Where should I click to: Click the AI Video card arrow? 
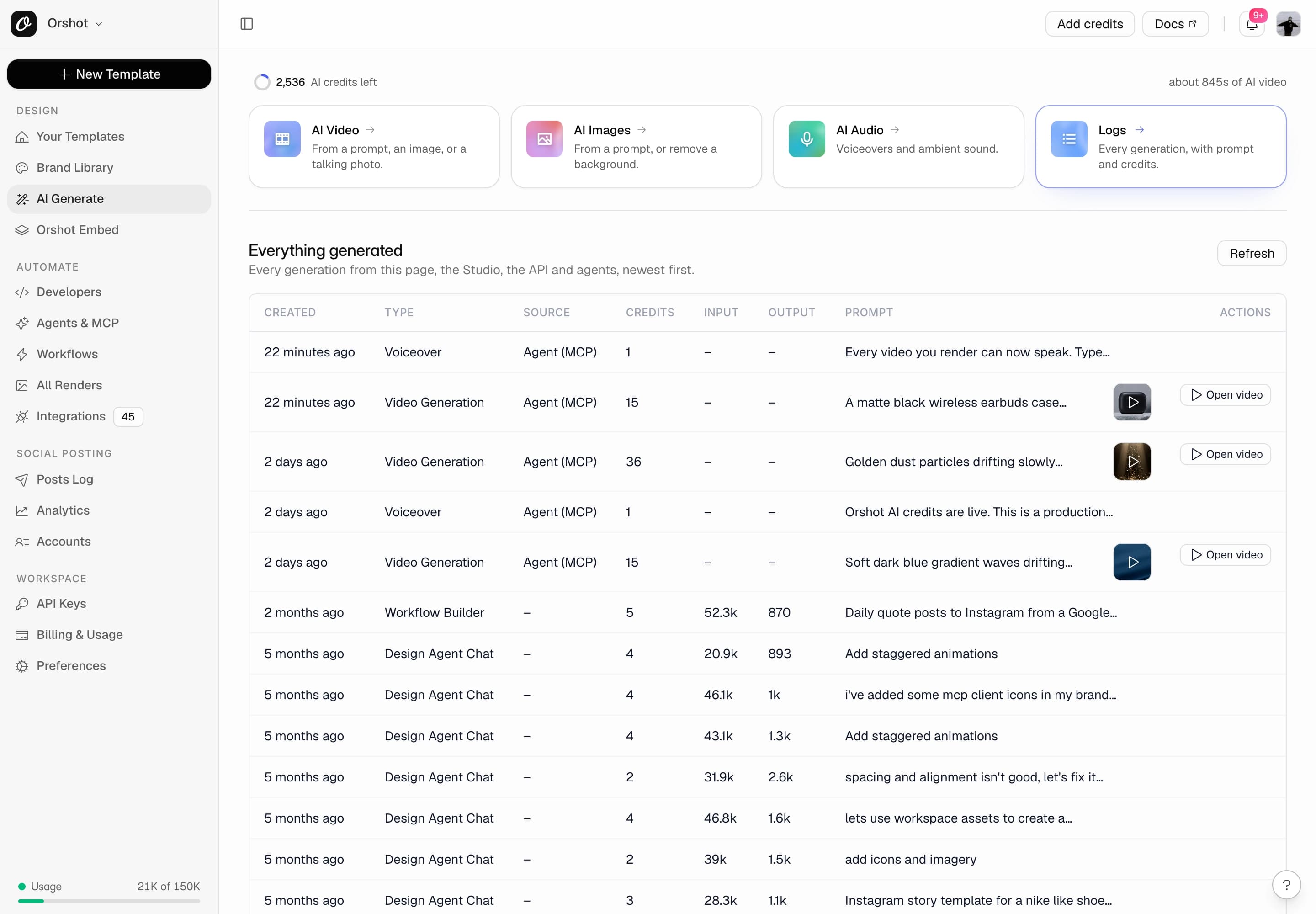coord(371,130)
